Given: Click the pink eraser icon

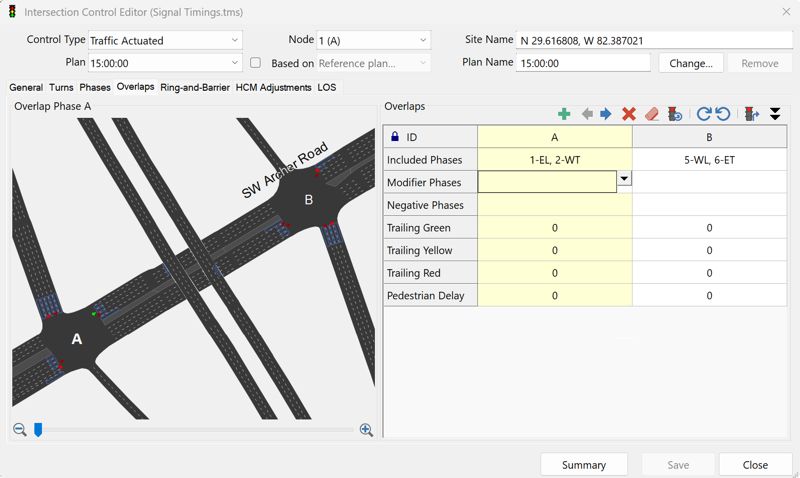Looking at the screenshot, I should (652, 114).
